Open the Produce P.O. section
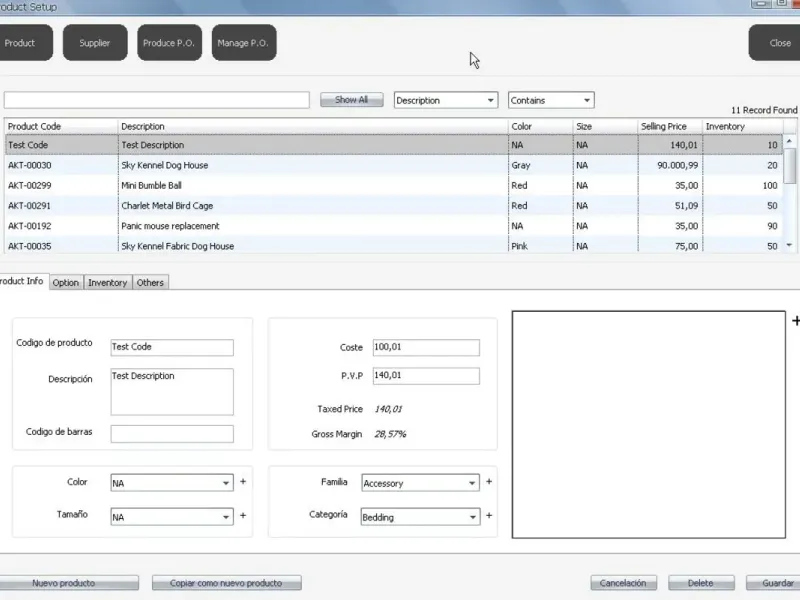 pyautogui.click(x=169, y=43)
